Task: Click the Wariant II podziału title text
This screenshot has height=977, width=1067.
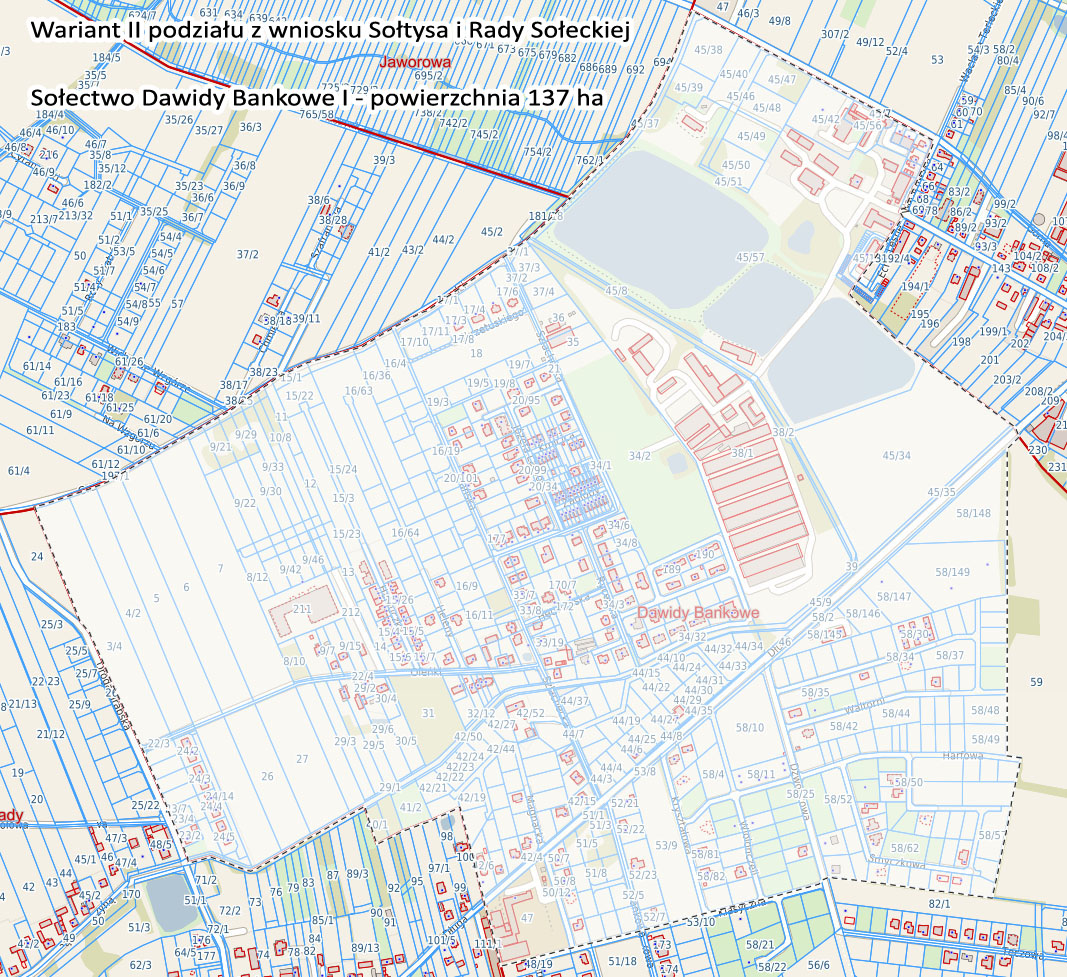Action: point(329,30)
